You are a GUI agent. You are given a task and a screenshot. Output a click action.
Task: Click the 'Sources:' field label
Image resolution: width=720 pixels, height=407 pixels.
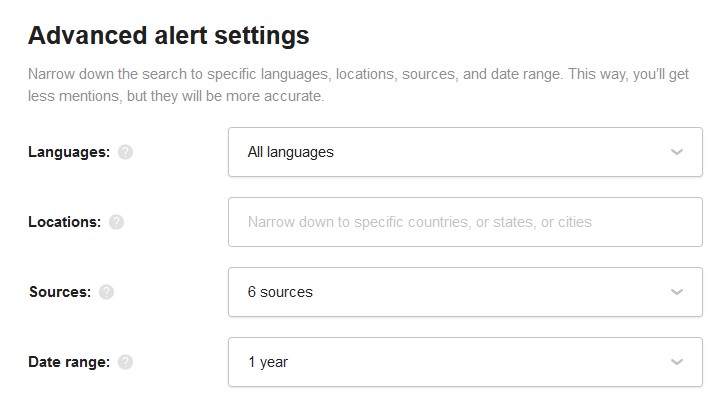point(60,292)
